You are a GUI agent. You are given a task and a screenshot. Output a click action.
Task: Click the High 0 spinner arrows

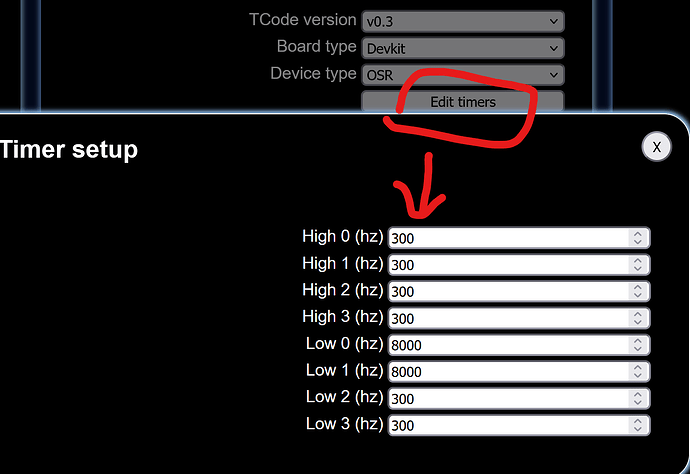pyautogui.click(x=637, y=238)
